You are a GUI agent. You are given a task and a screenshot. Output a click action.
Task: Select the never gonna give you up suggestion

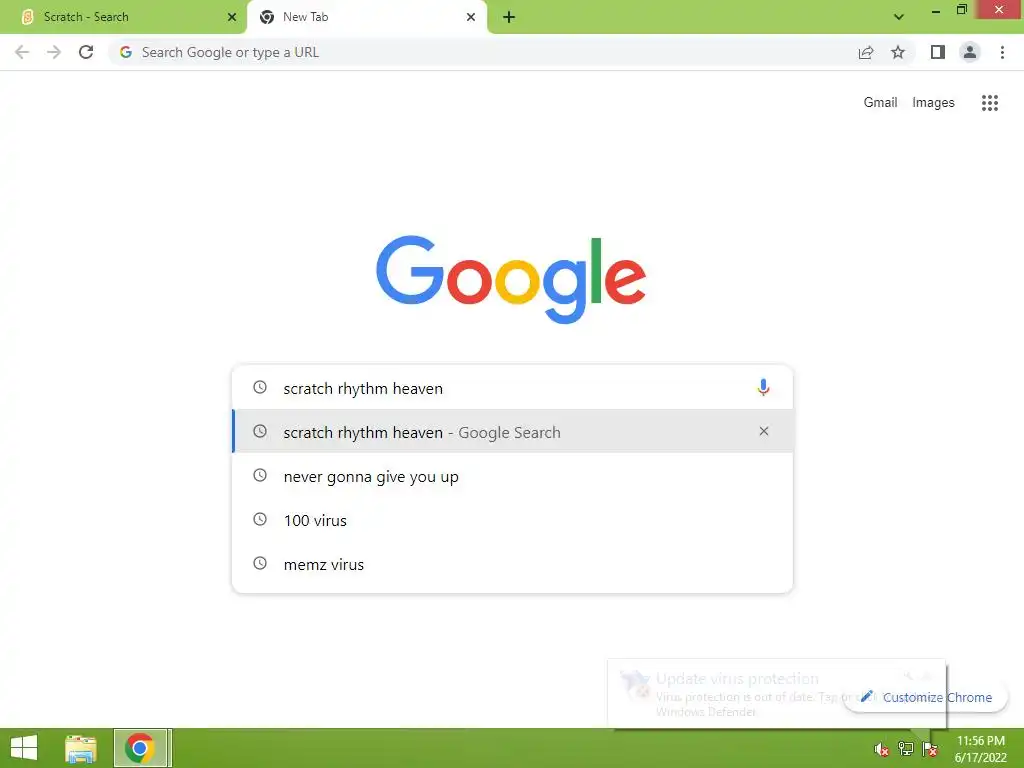[512, 476]
